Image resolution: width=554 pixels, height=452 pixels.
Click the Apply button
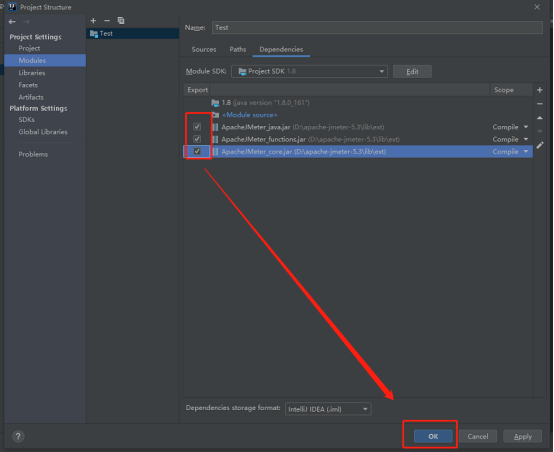tap(523, 436)
